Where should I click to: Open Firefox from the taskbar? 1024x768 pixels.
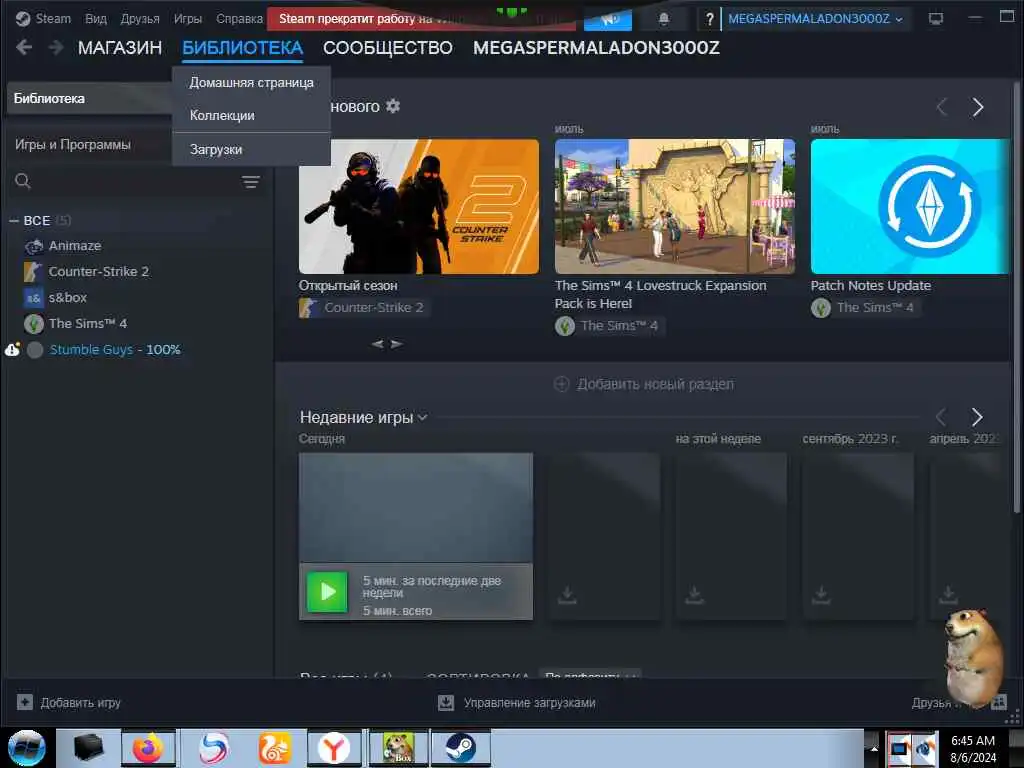[148, 748]
